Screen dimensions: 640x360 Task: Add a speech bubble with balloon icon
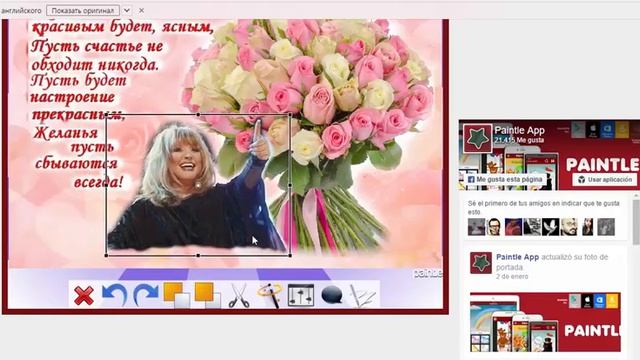(x=332, y=295)
